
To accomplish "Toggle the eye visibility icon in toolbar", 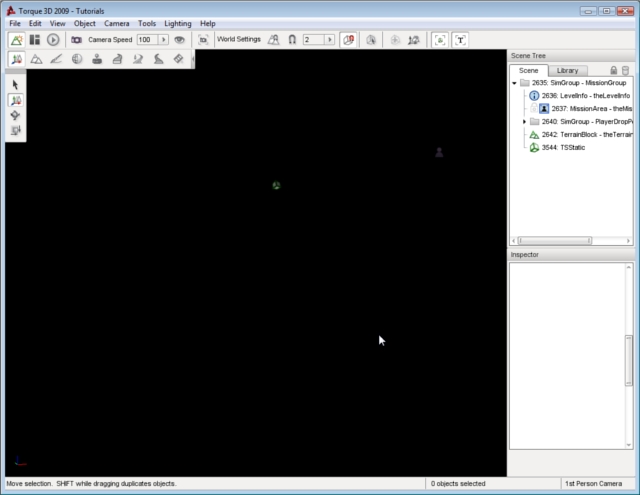I will [x=179, y=40].
